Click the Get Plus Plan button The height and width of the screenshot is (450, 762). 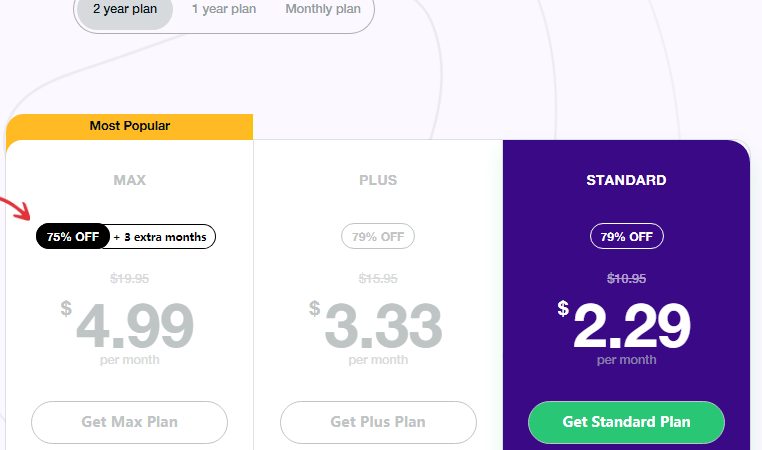pos(378,422)
